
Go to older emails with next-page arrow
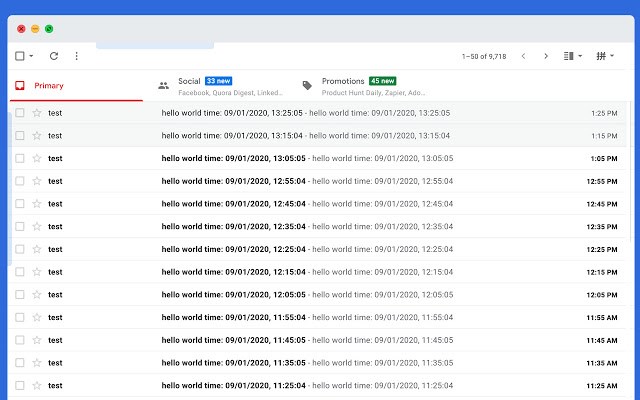pos(546,56)
